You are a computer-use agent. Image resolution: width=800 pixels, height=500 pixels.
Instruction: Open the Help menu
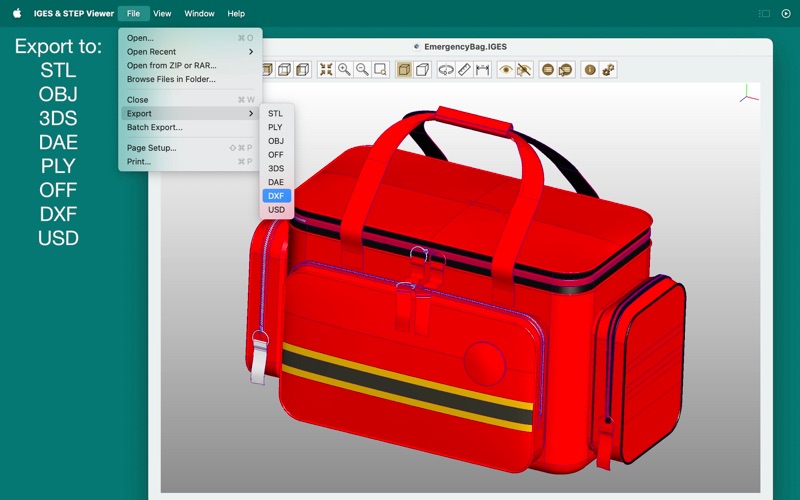236,13
